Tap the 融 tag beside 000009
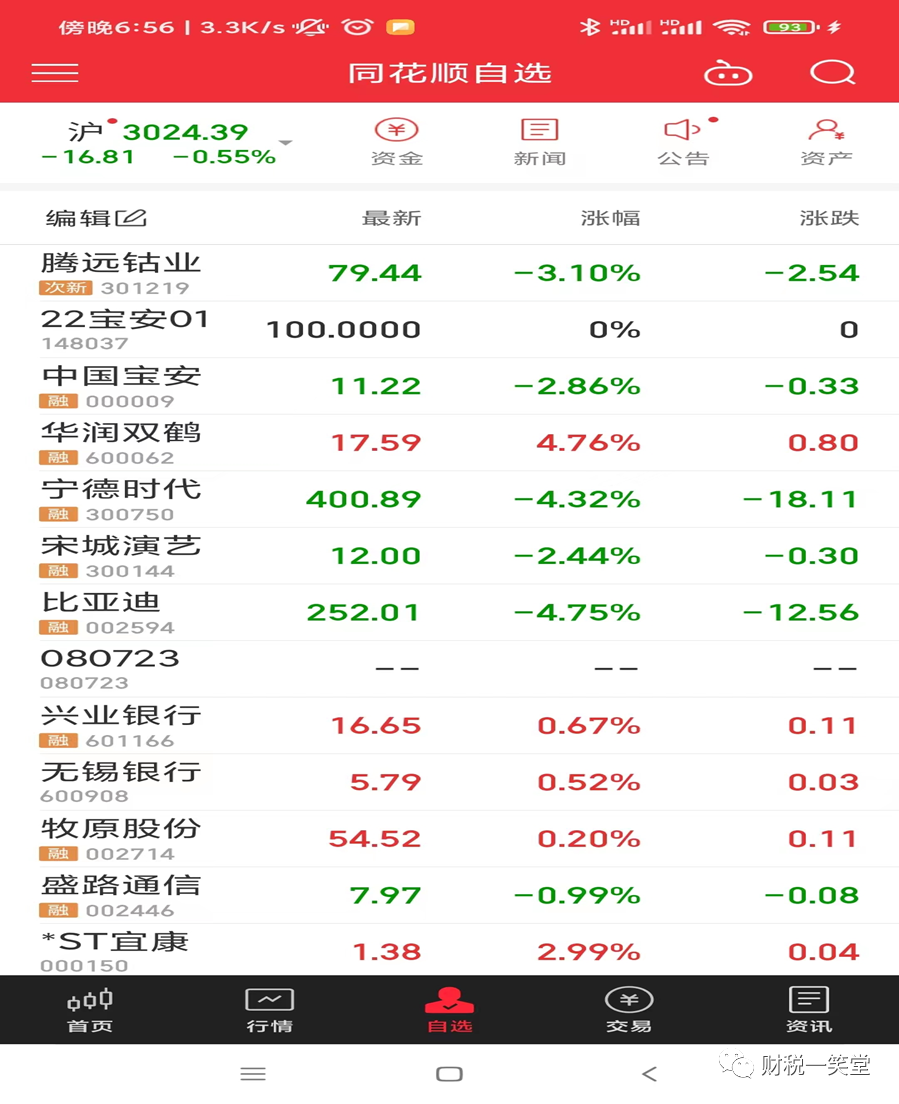 (58, 401)
